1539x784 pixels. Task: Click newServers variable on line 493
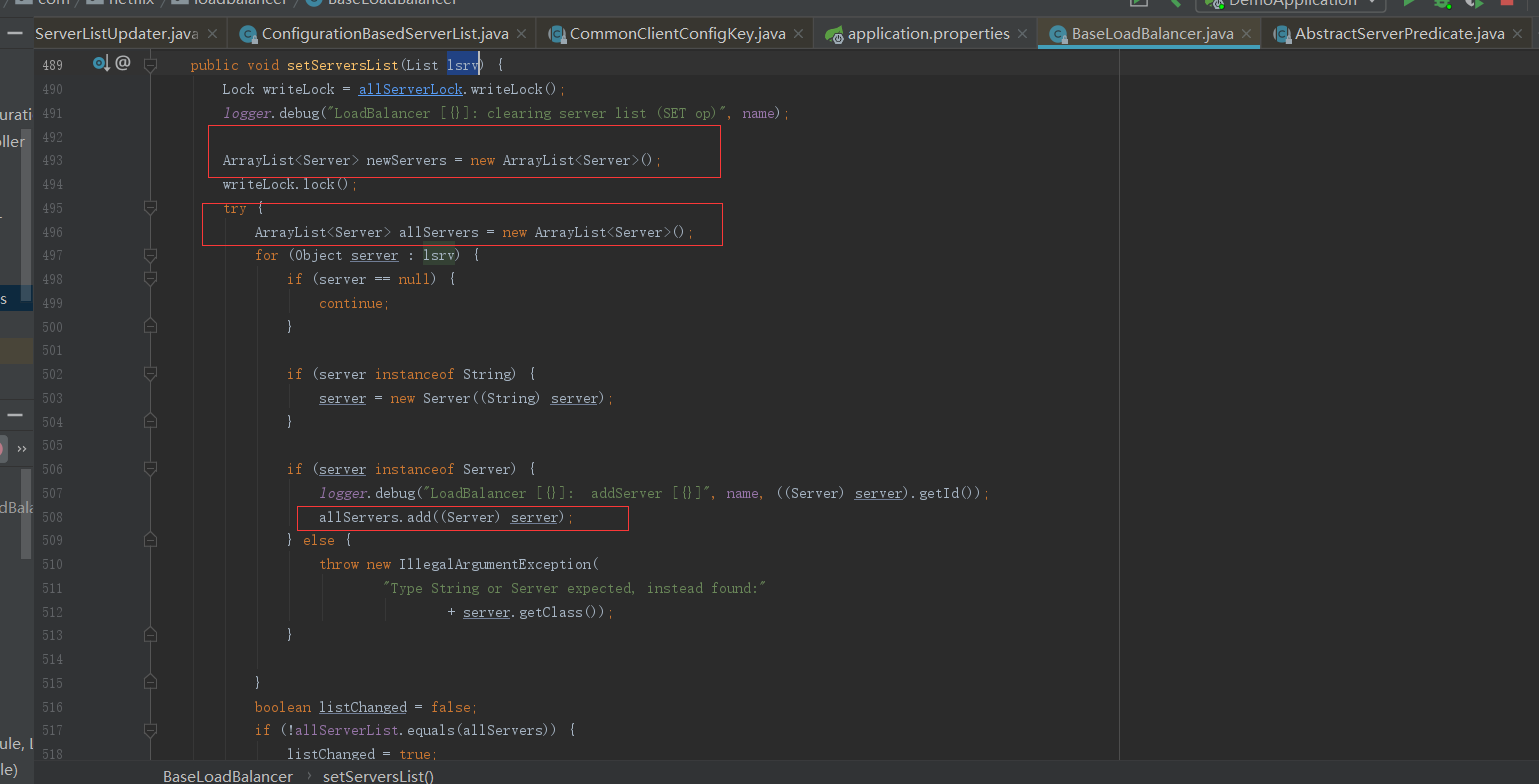[406, 160]
